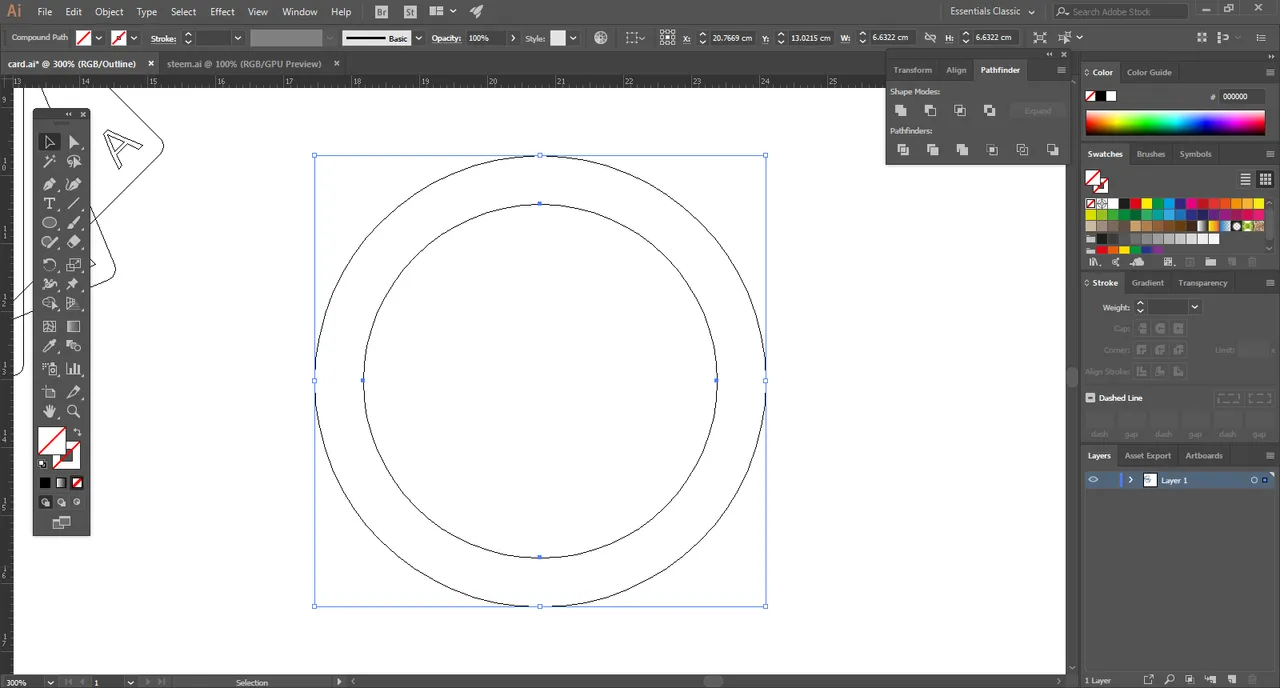Open the Artboards tab

click(1204, 456)
